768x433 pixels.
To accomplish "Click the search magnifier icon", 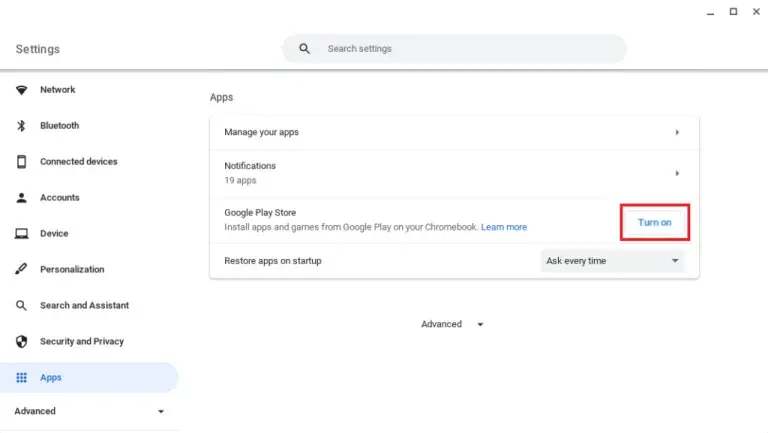I will (305, 49).
